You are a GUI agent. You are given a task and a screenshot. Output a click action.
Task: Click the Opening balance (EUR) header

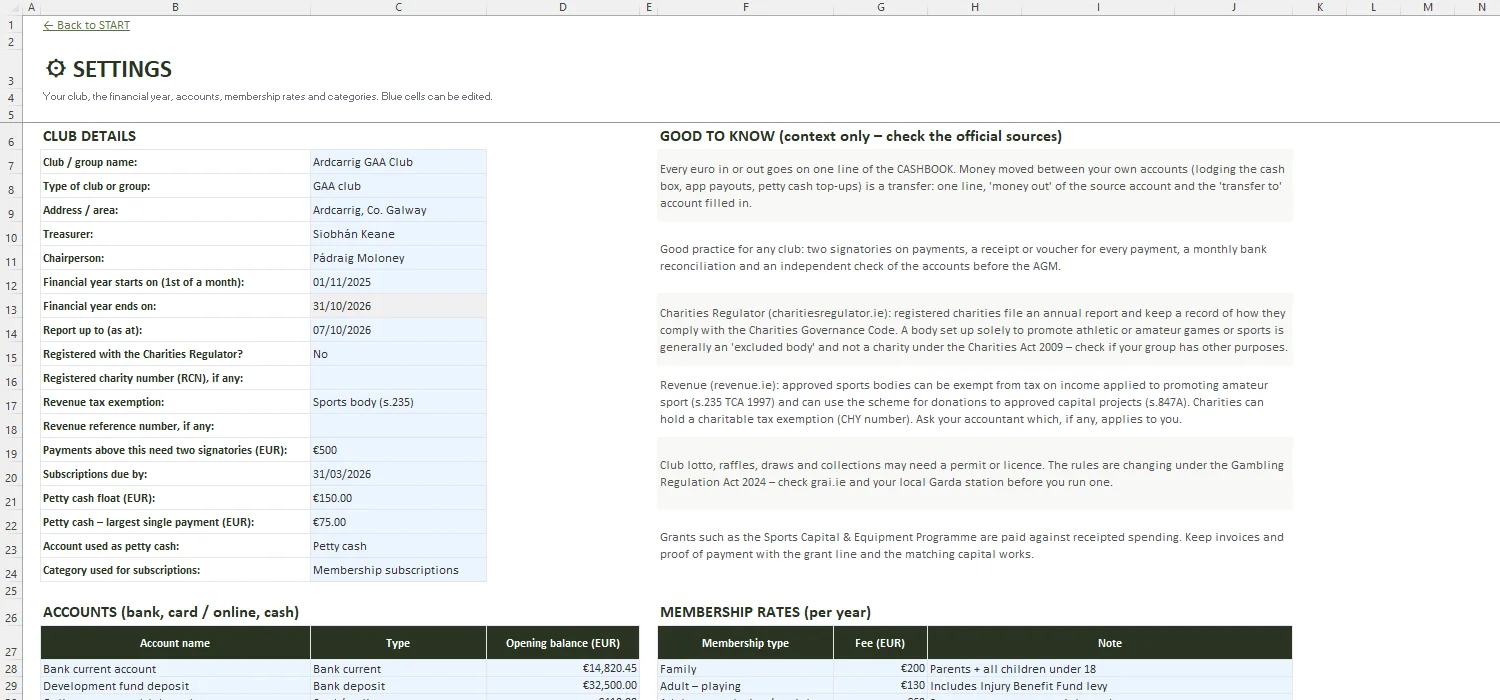(x=562, y=643)
